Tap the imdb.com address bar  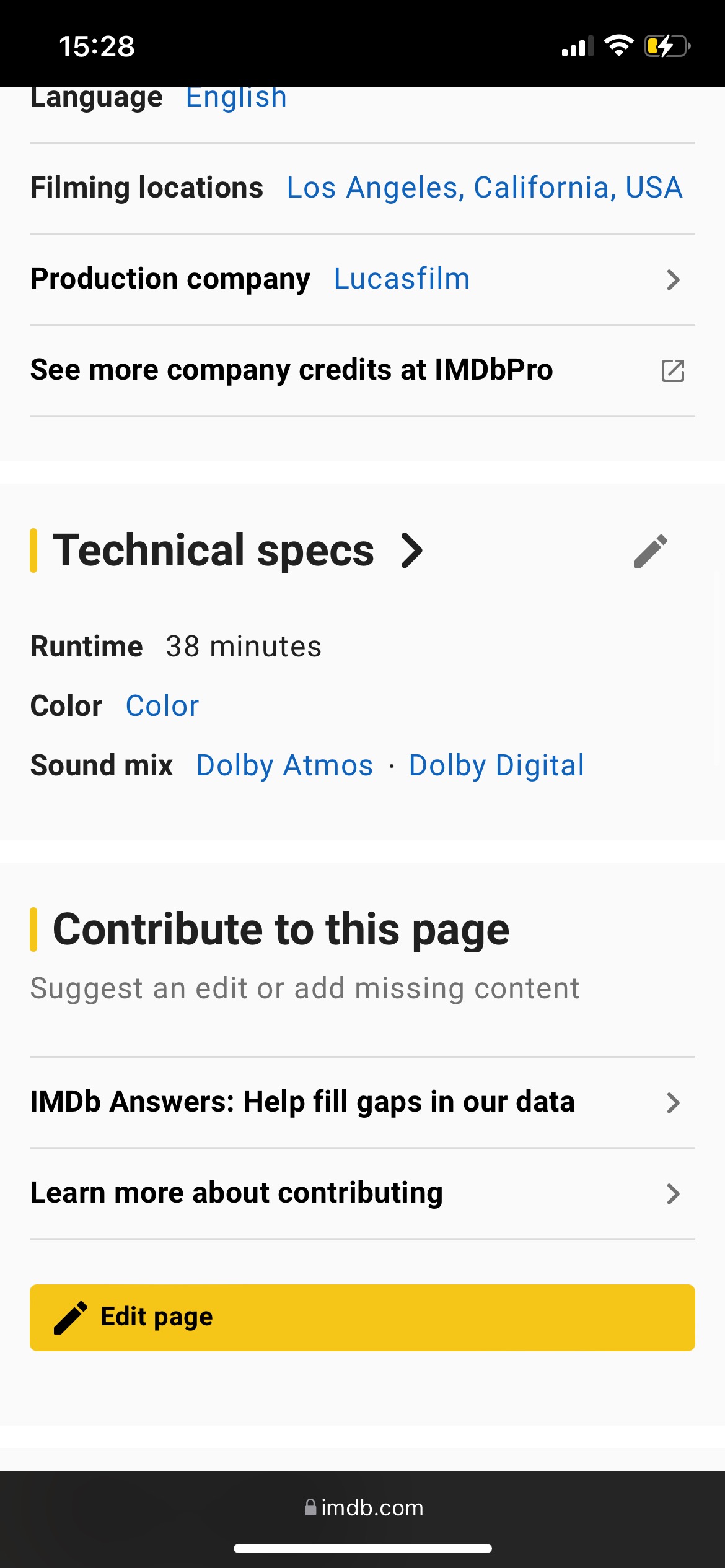pos(364,1507)
